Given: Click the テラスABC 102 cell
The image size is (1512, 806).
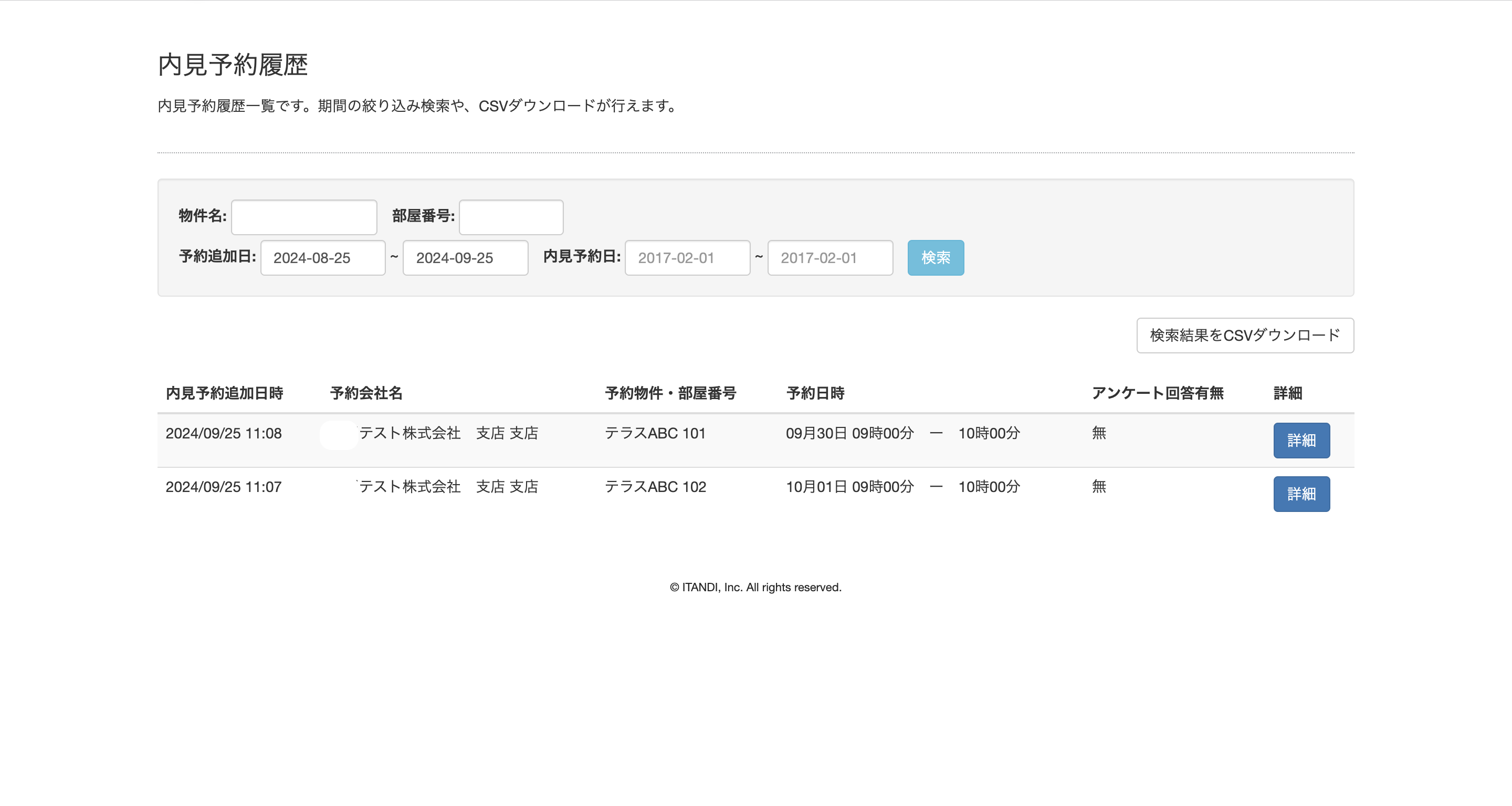Looking at the screenshot, I should (x=656, y=487).
